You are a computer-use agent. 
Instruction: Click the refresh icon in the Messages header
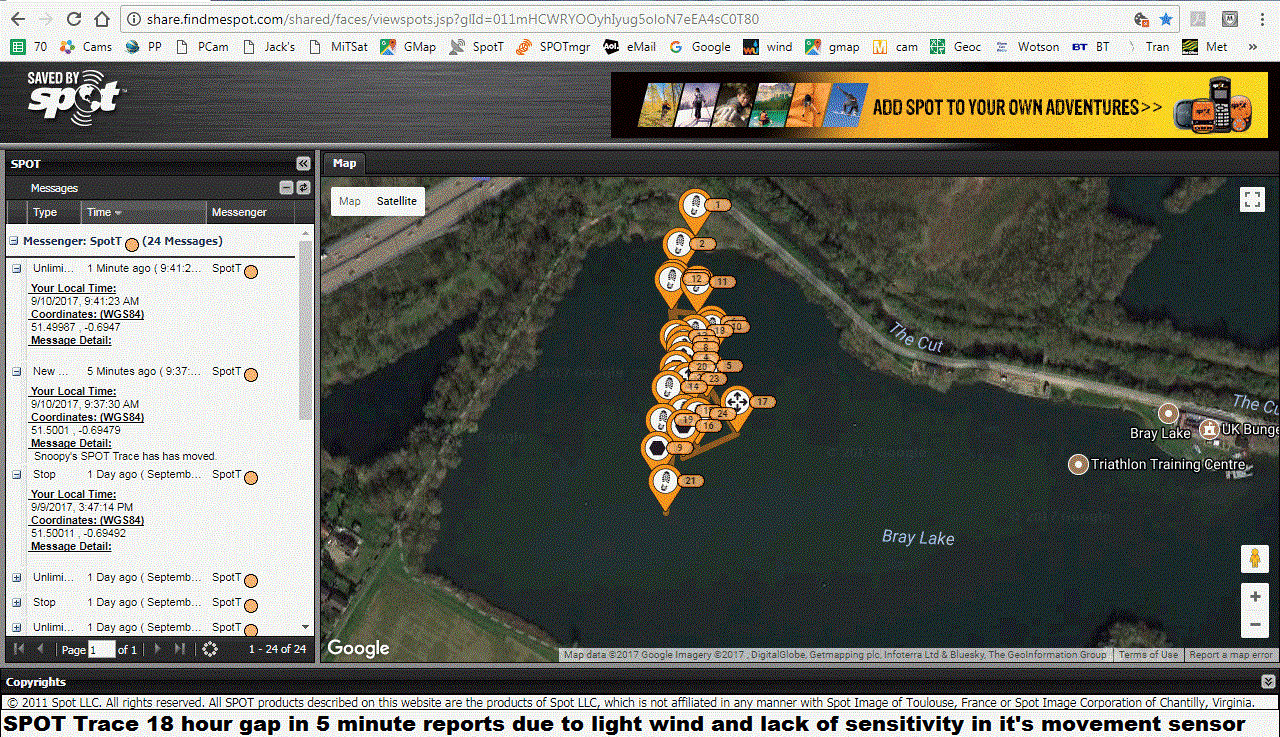(303, 188)
